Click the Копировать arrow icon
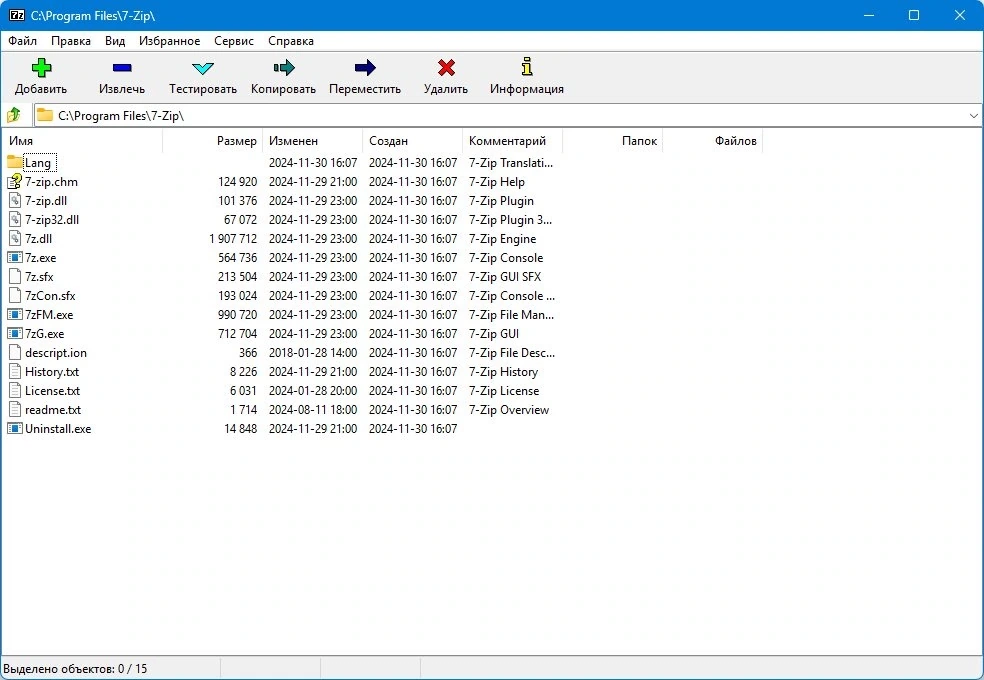This screenshot has height=680, width=984. tap(284, 67)
